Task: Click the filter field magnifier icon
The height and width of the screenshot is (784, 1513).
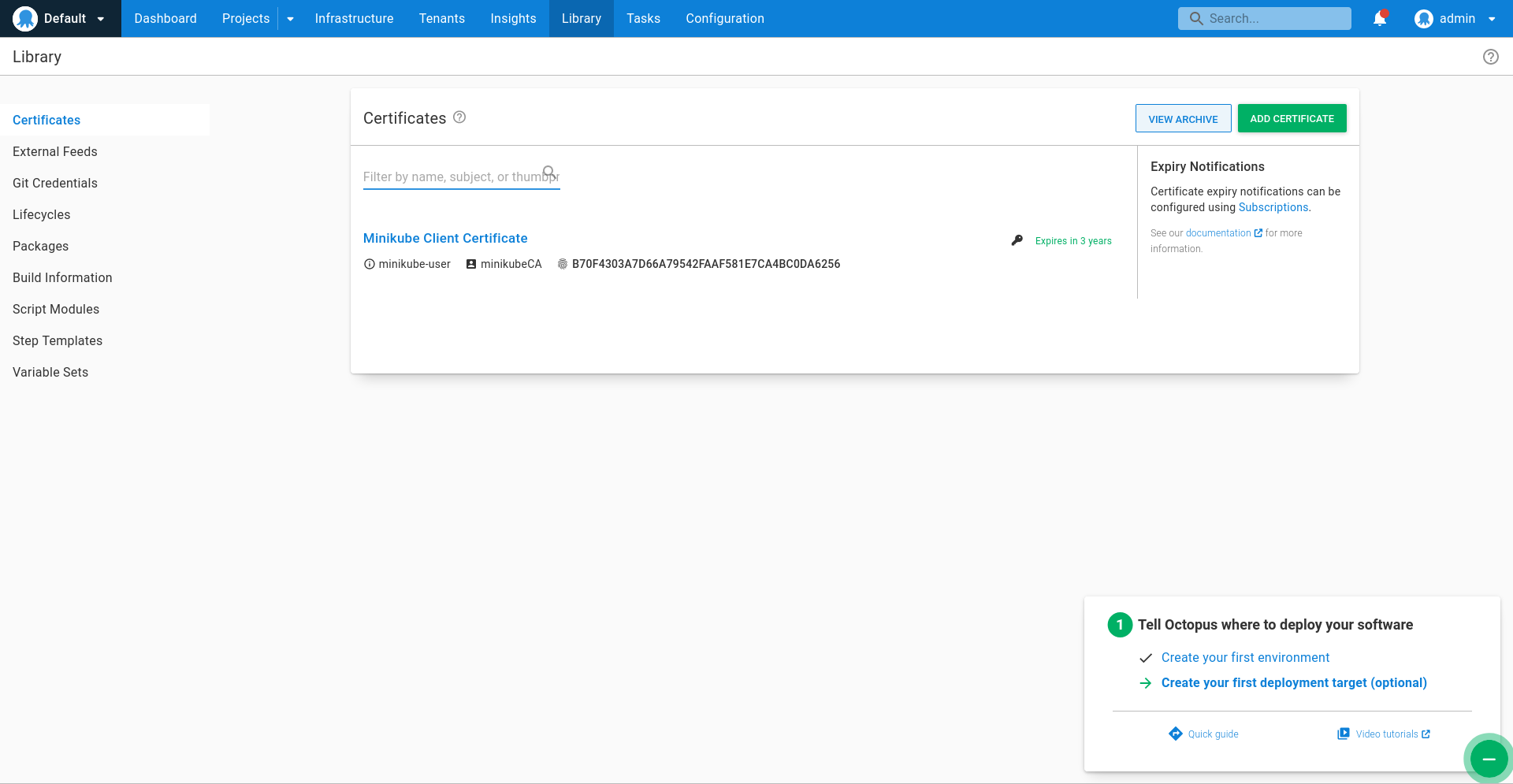Action: [549, 172]
